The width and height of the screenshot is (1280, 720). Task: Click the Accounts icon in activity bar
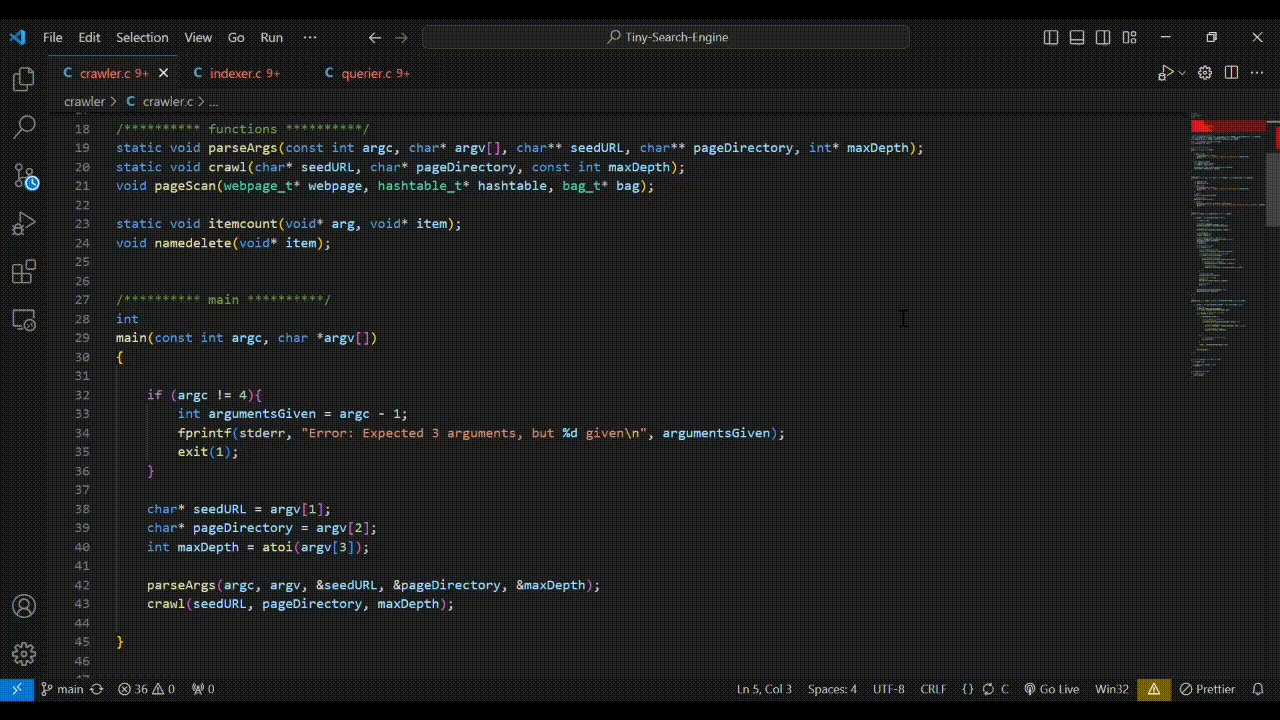(x=24, y=606)
